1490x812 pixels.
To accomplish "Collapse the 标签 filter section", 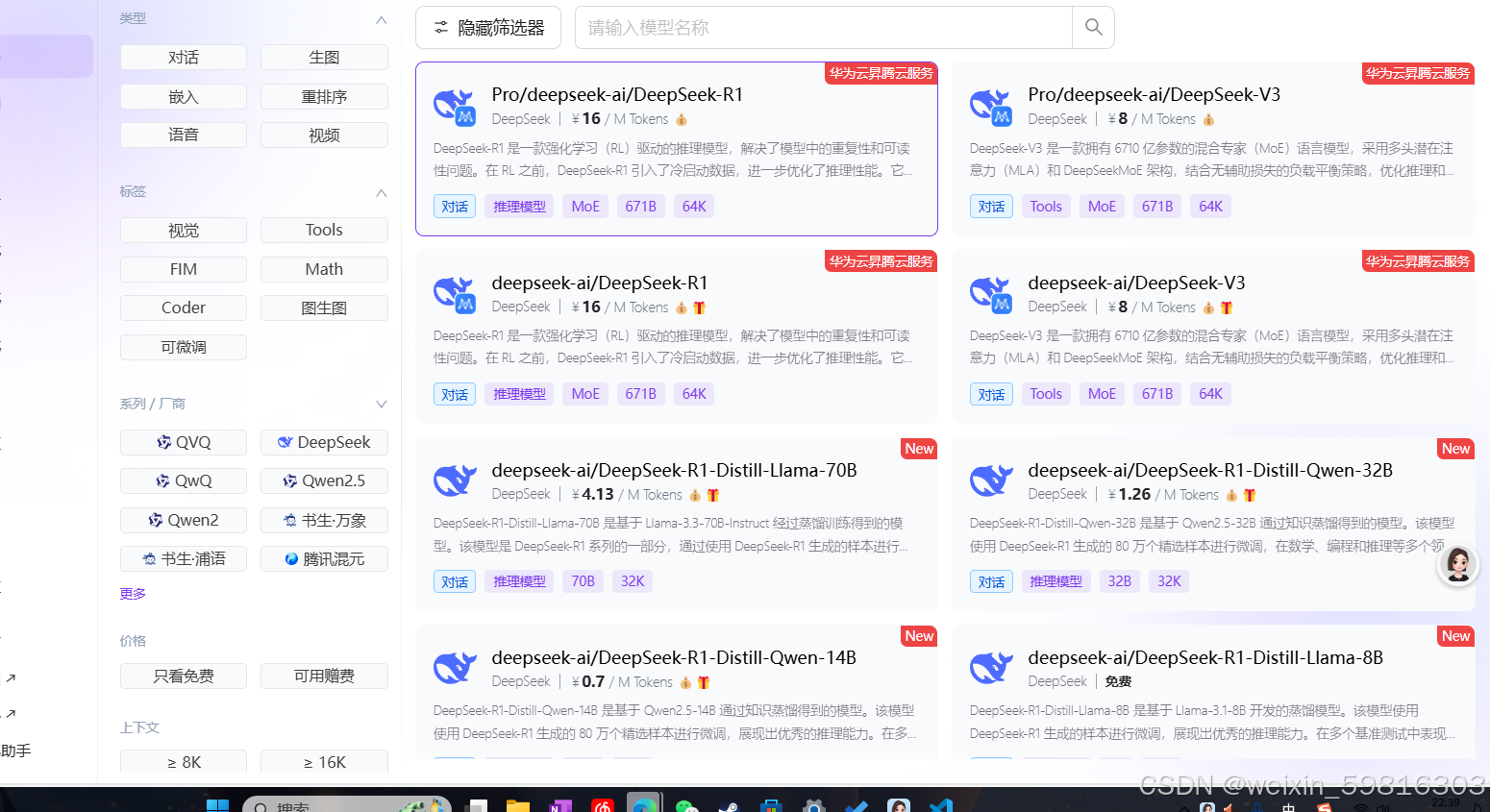I will click(381, 192).
